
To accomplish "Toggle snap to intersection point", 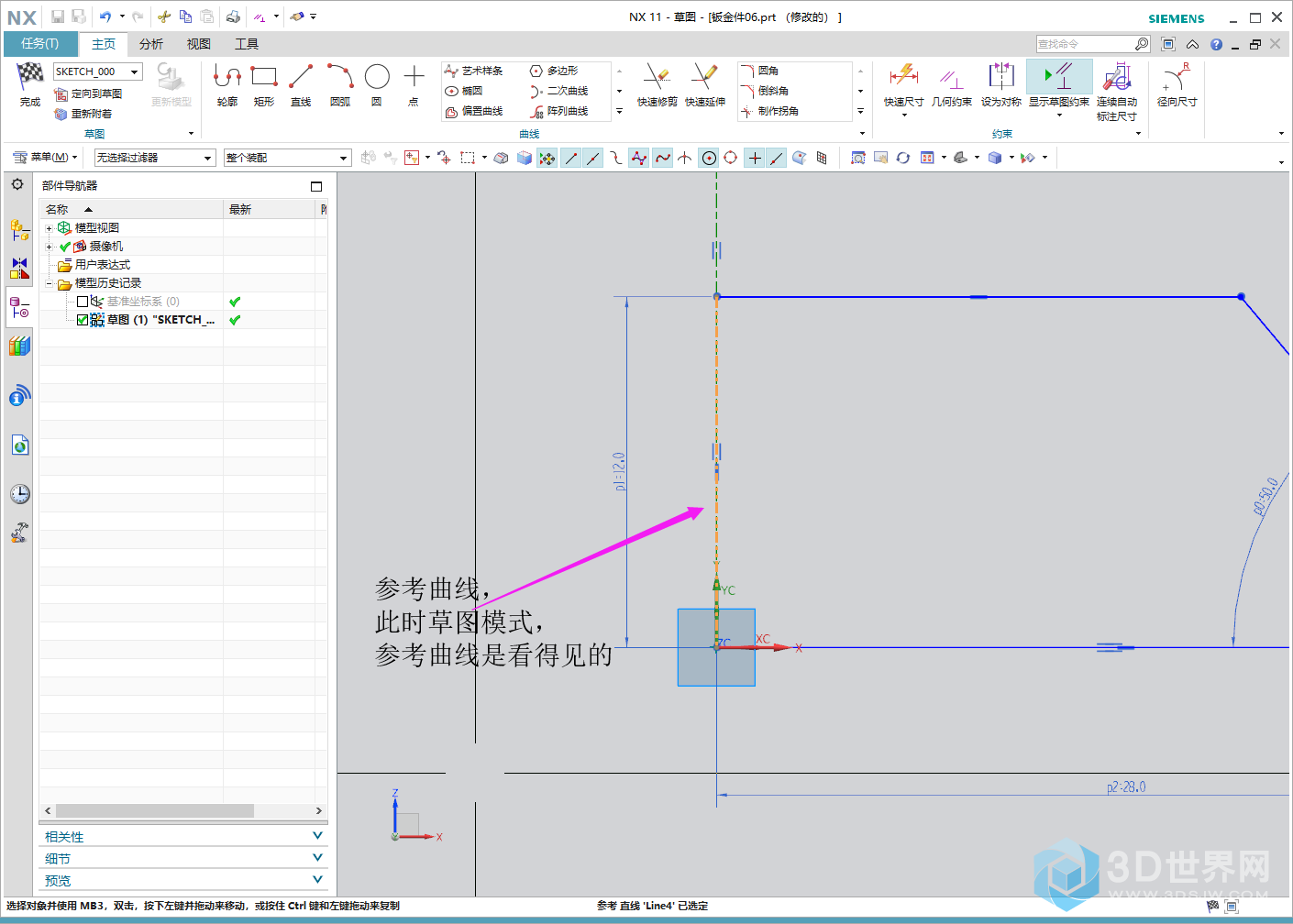I will pos(685,158).
